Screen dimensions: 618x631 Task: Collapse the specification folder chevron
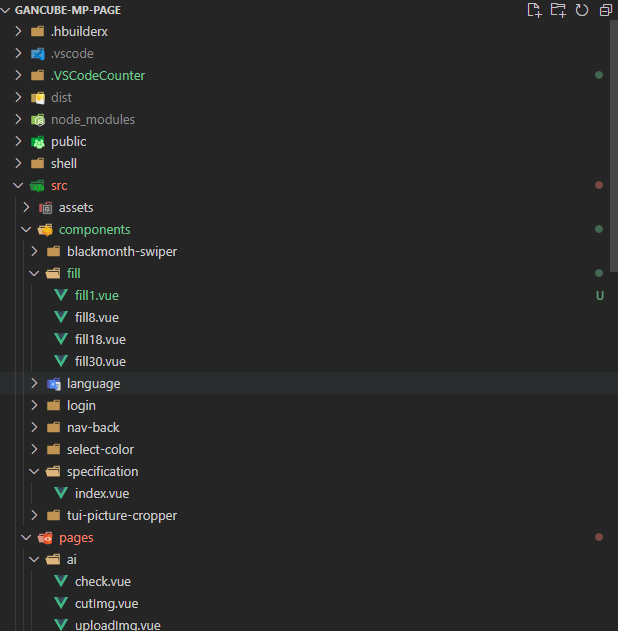coord(34,472)
